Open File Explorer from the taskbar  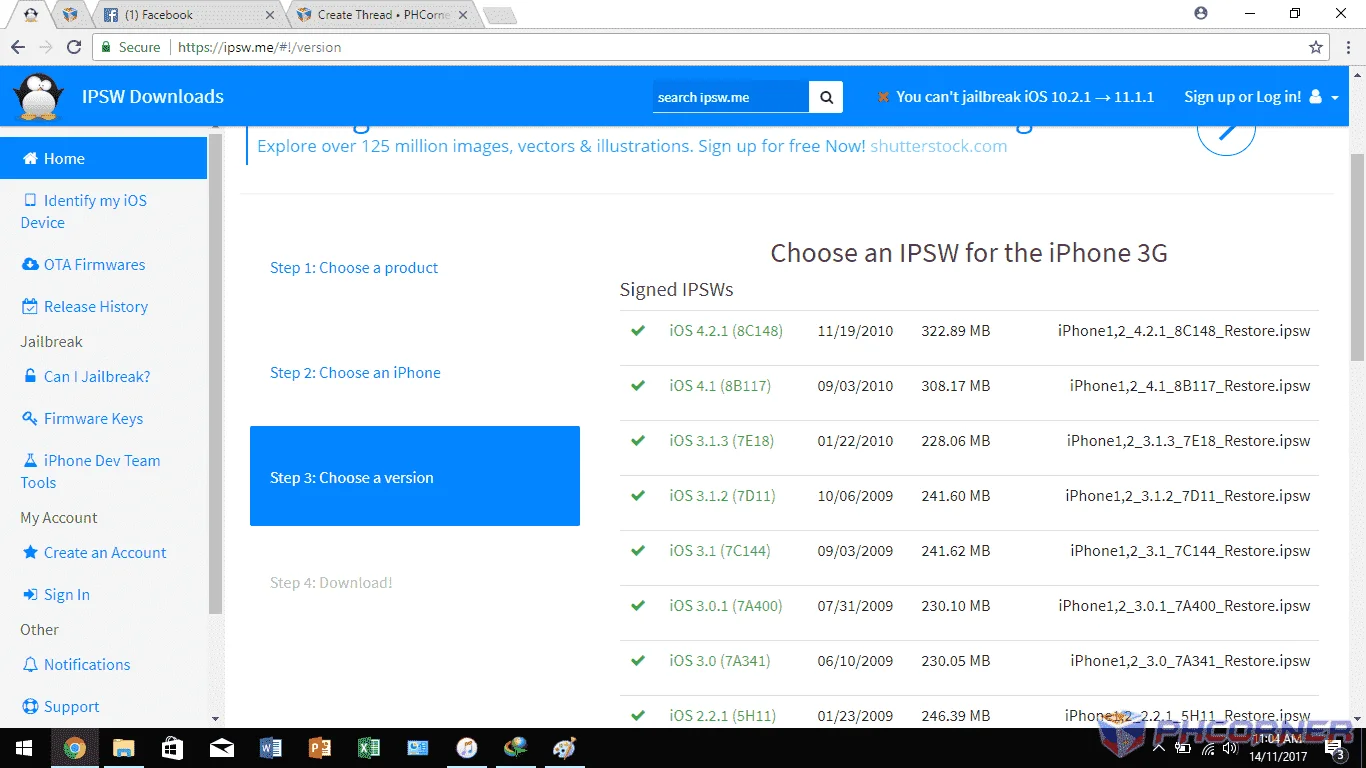click(123, 748)
